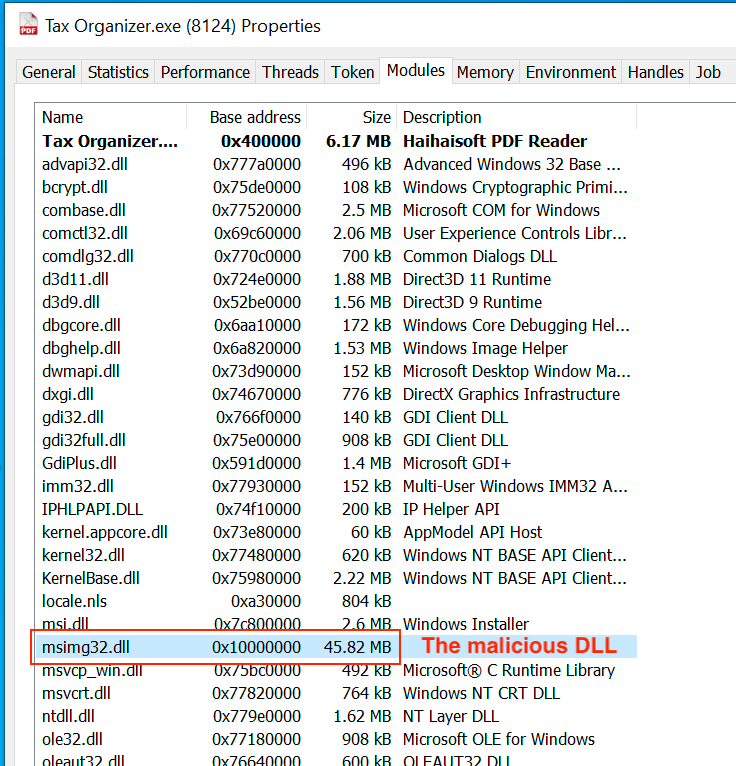Viewport: 736px width, 766px height.
Task: Select the dbghelp.dll row
Action: [336, 348]
